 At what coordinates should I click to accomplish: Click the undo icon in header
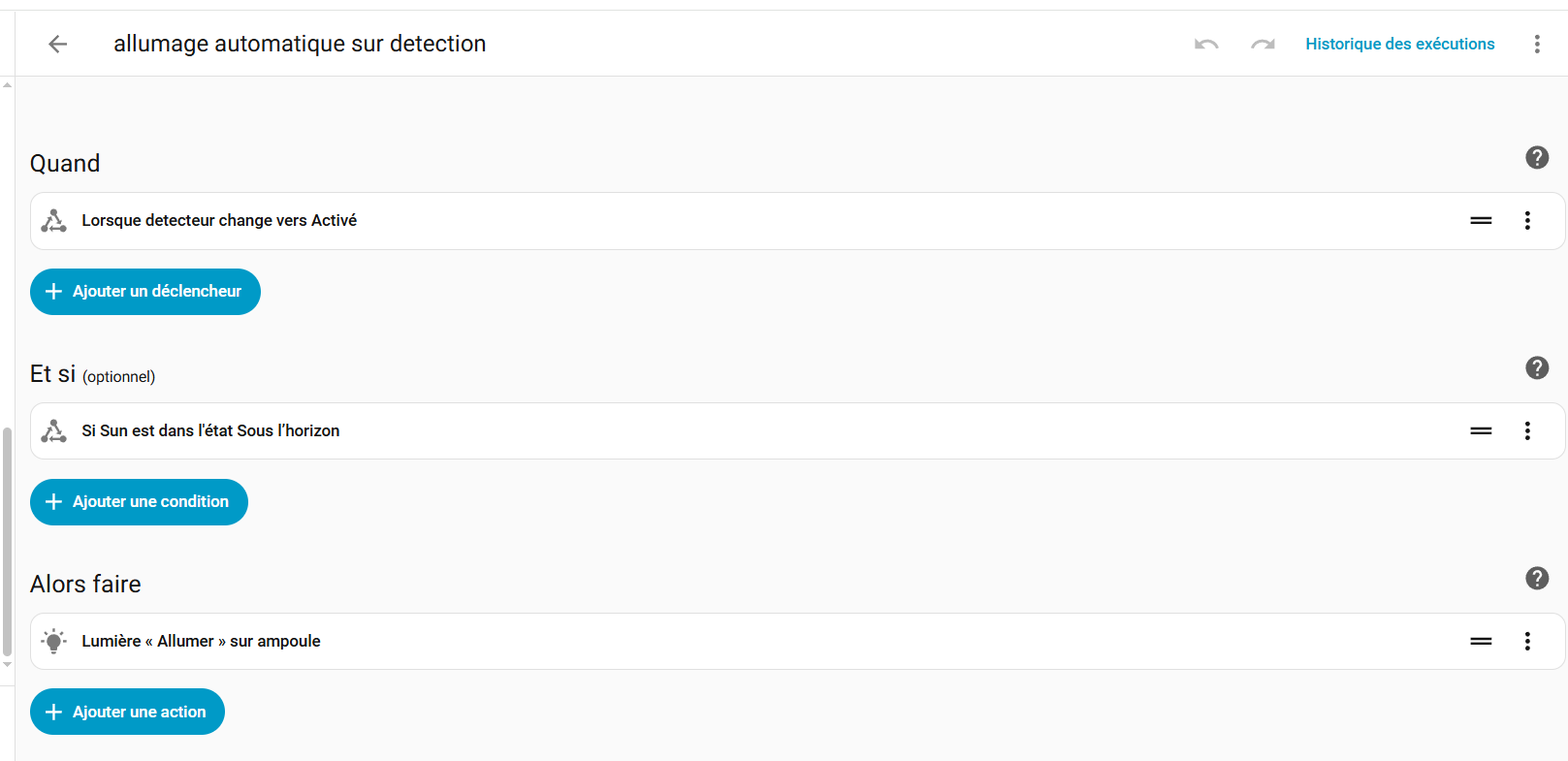(1206, 44)
